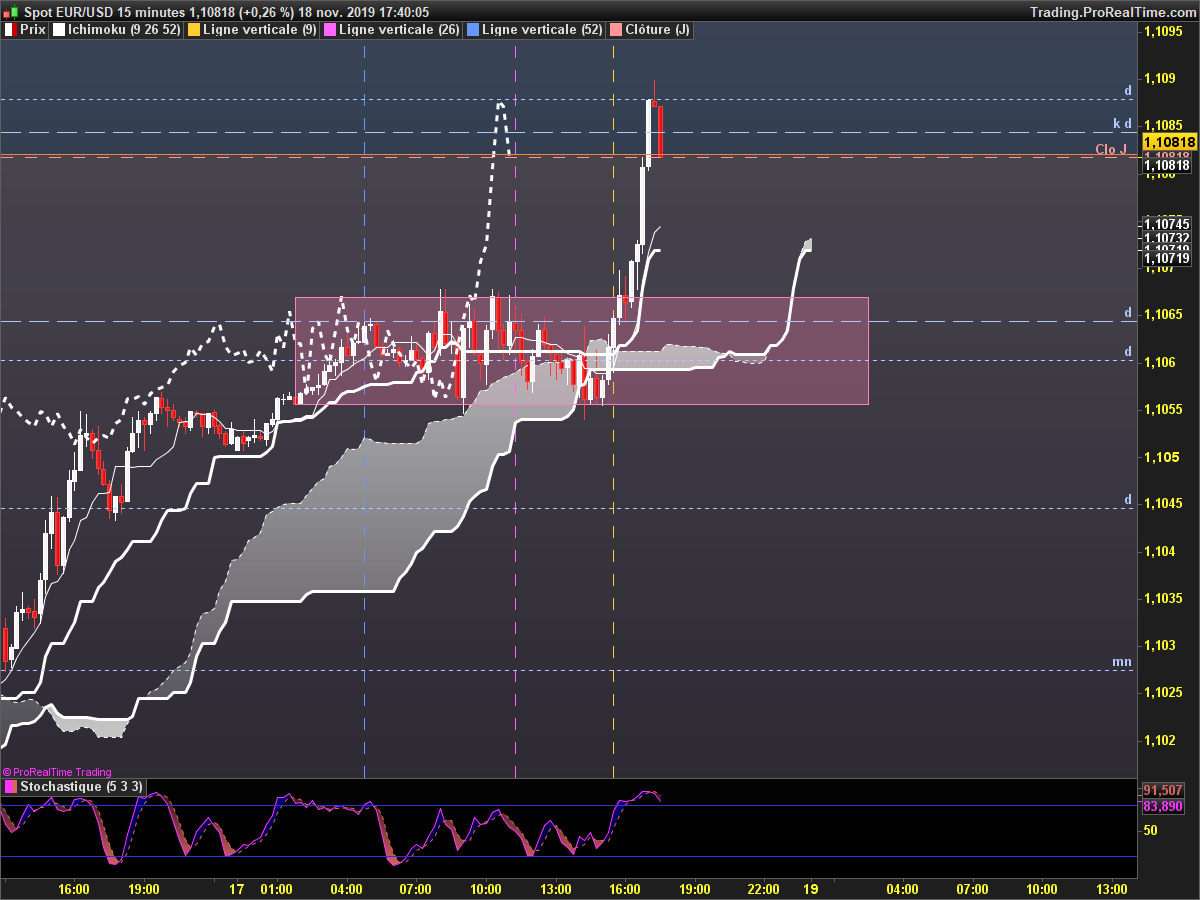This screenshot has width=1200, height=900.
Task: Click the 1,1025 price axis label
Action: coord(1162,692)
